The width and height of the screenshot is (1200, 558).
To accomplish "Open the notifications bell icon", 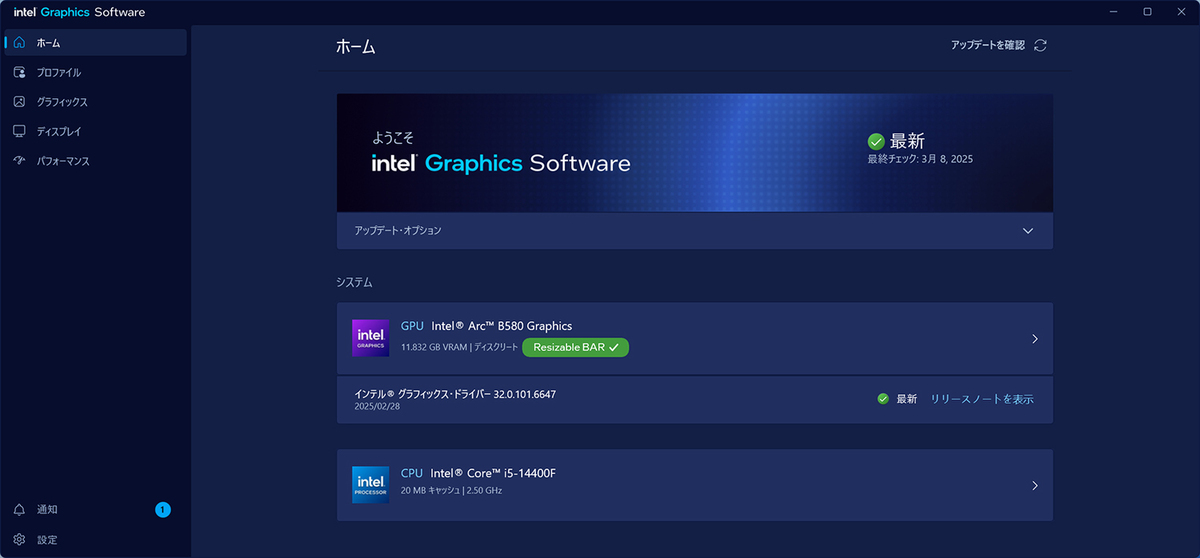I will click(19, 510).
